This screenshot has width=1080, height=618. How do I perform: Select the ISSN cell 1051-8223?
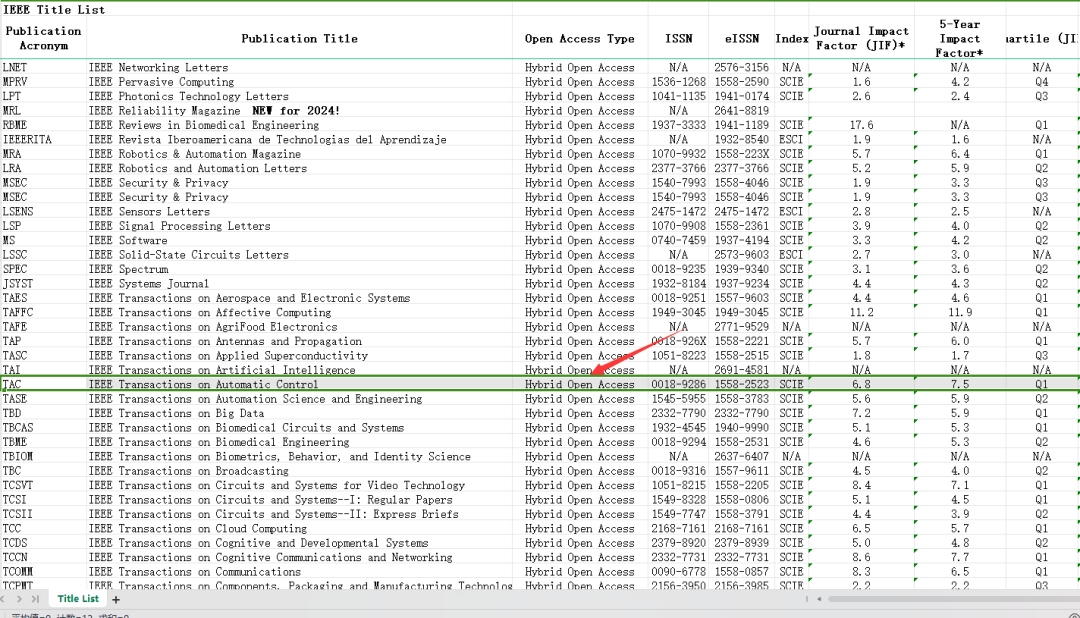pos(678,356)
